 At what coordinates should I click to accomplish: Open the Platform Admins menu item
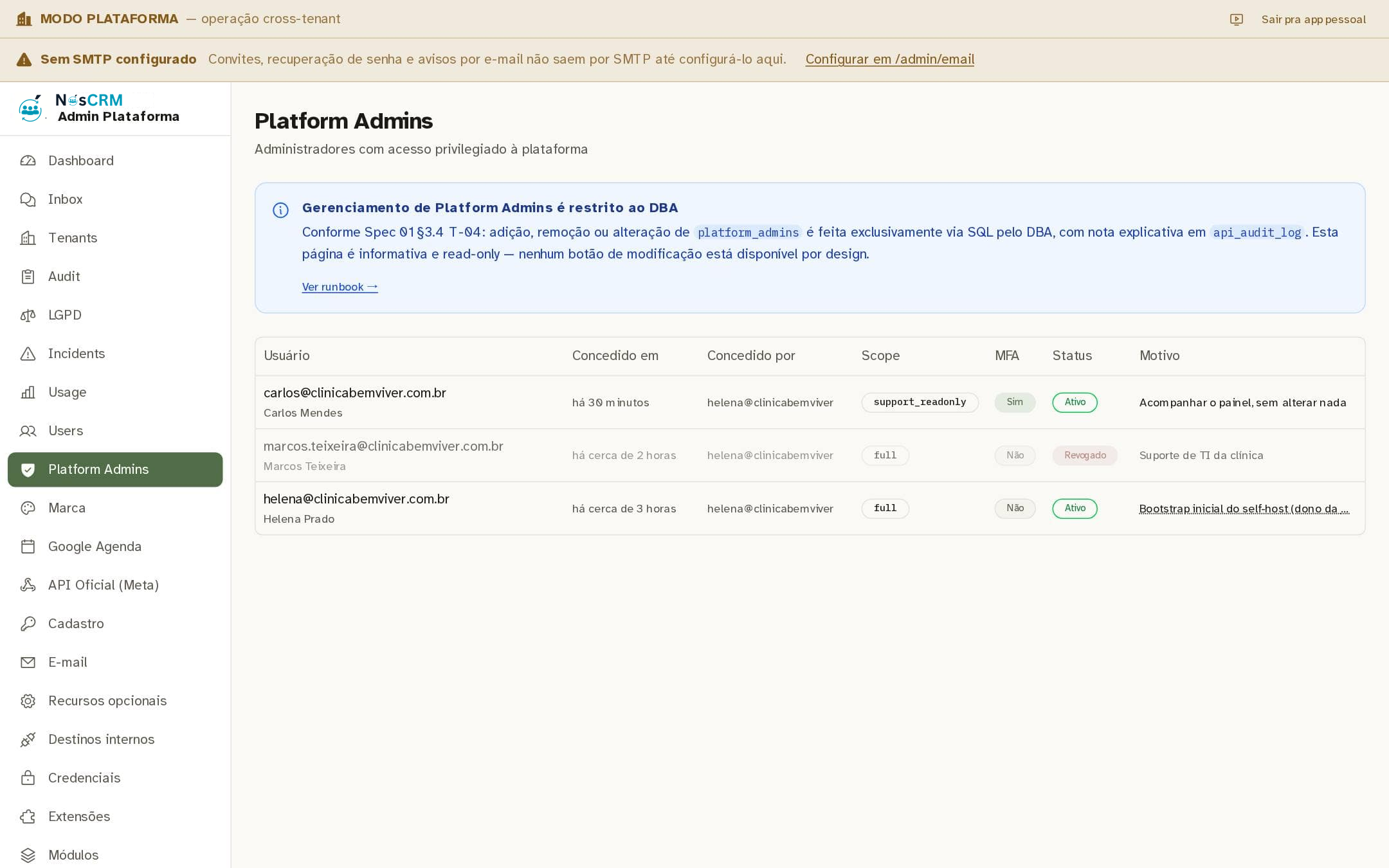115,469
